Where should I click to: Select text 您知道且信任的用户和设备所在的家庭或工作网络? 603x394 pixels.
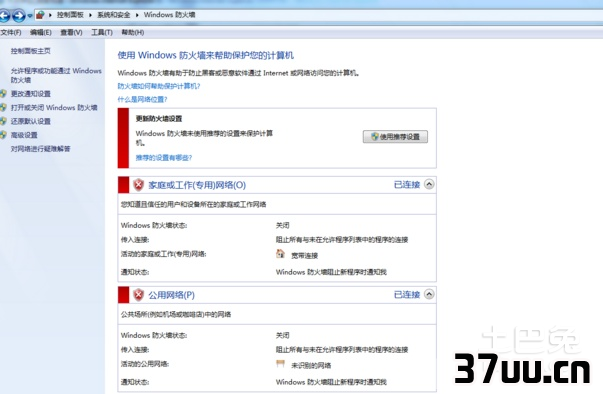193,204
